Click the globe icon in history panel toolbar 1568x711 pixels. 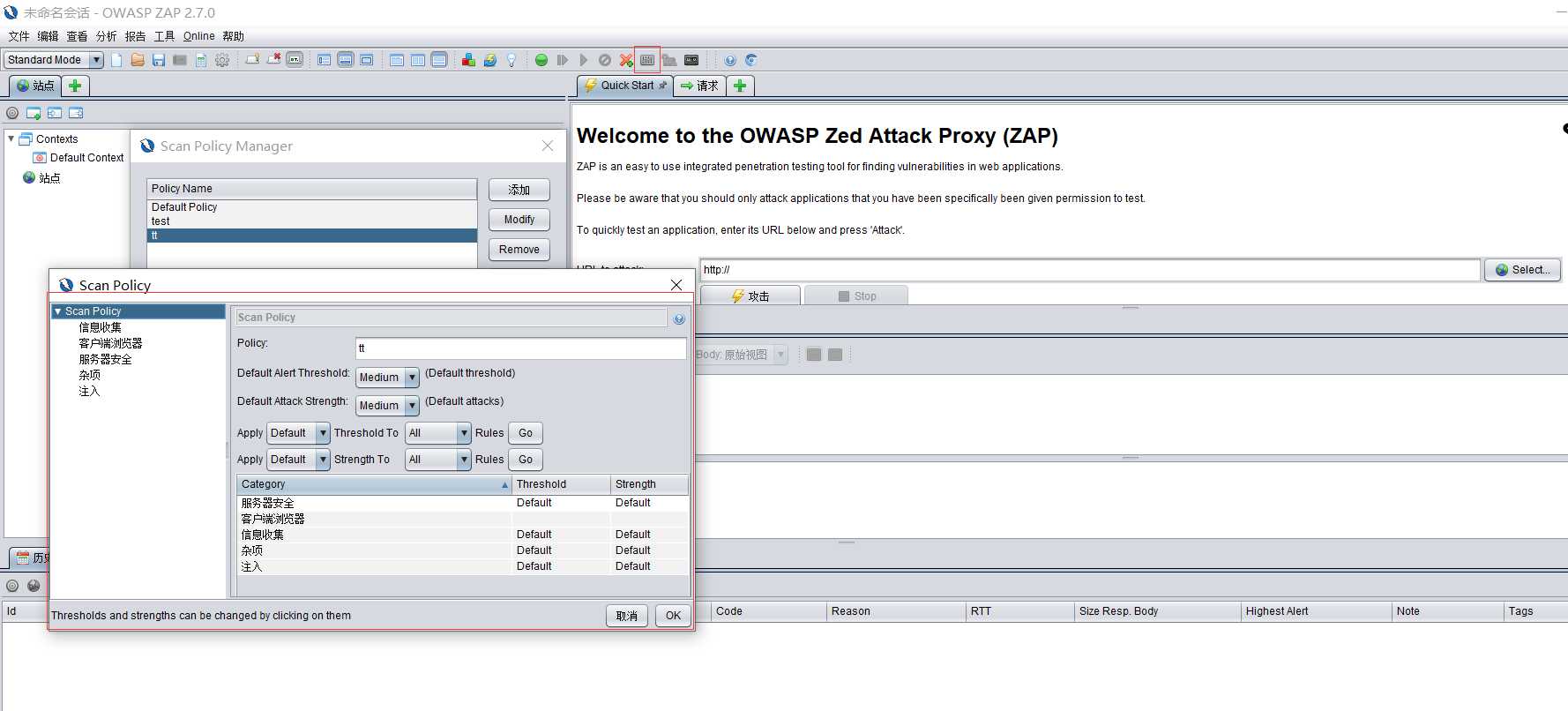34,586
